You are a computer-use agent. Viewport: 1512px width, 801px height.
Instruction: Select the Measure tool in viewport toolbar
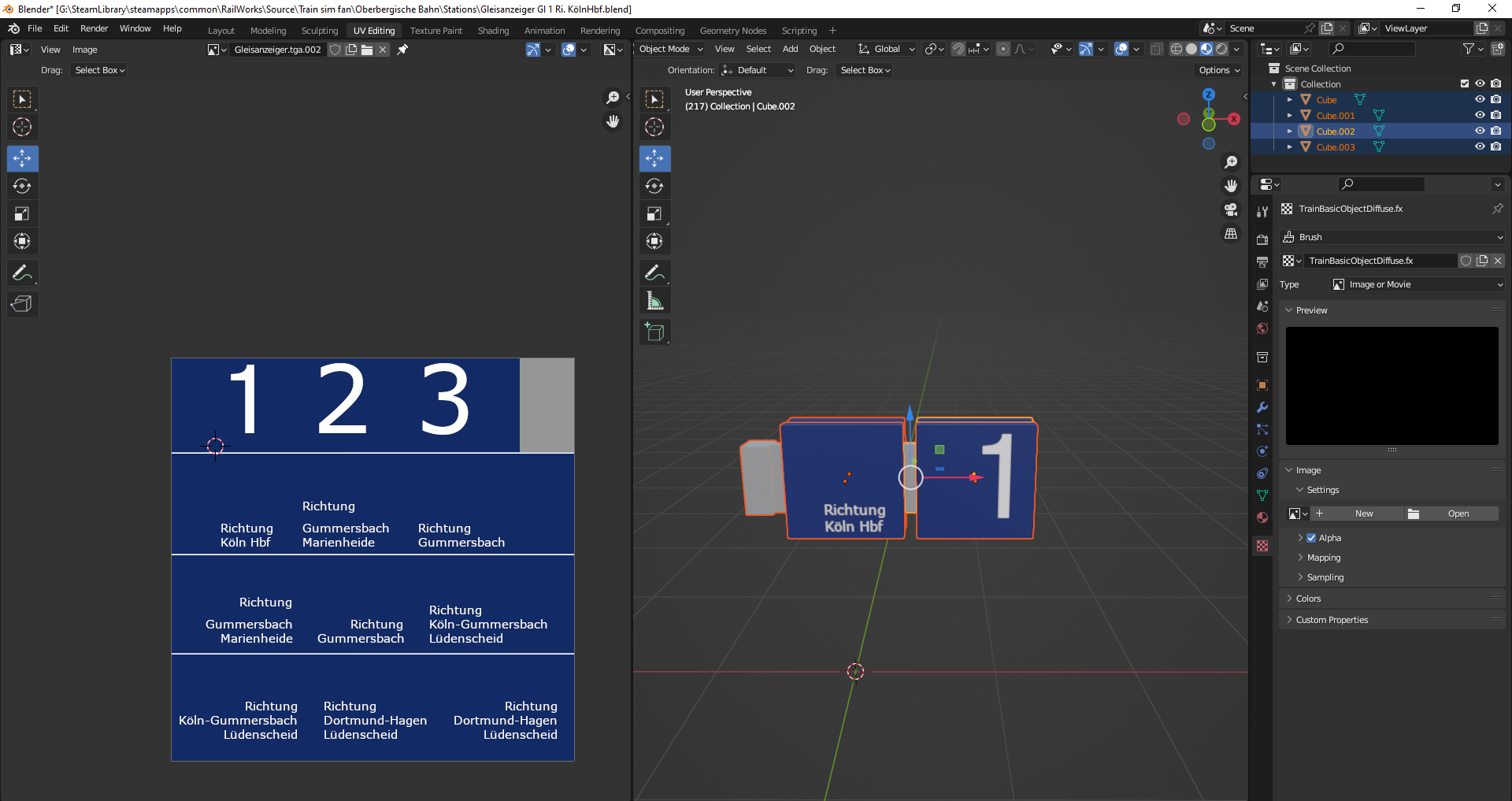654,301
